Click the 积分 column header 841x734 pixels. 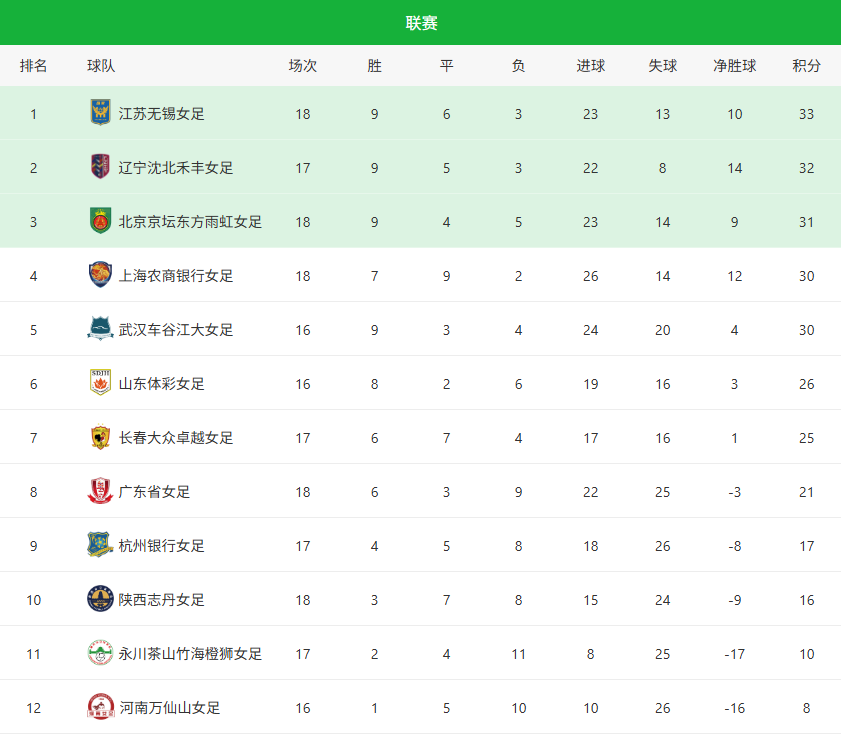806,66
